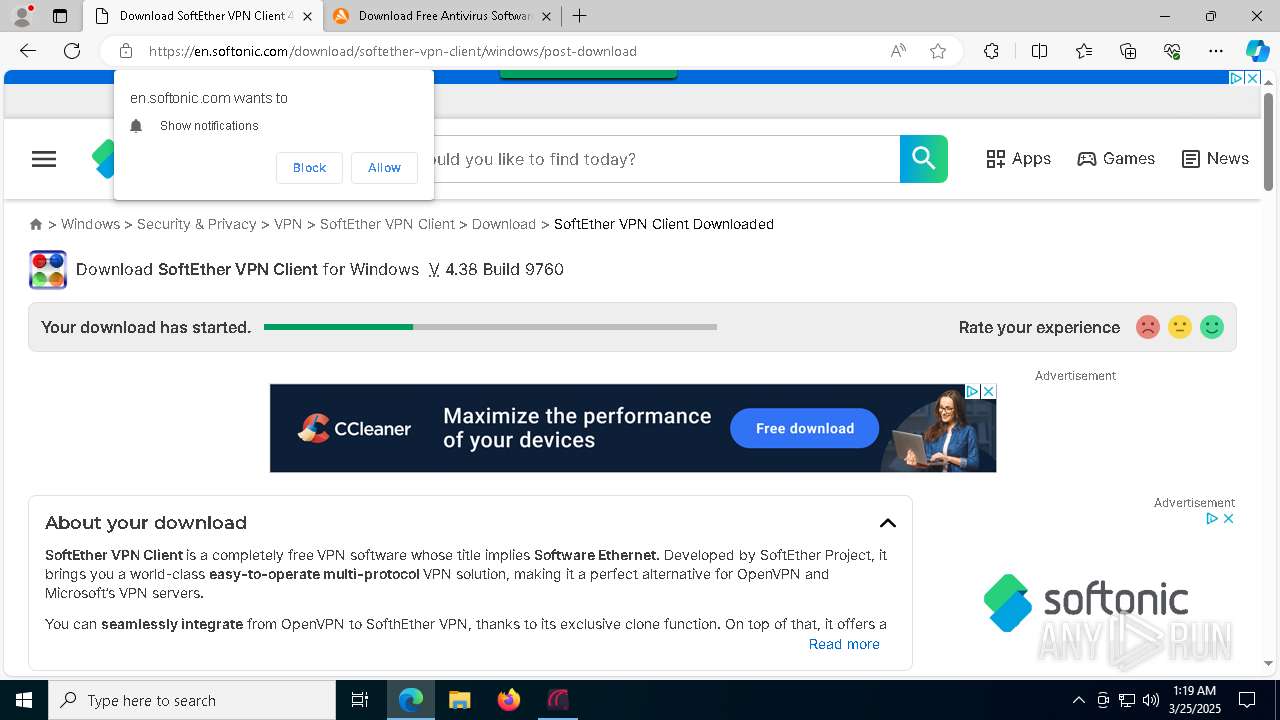Collapse the About your download section
The image size is (1280, 720).
[x=888, y=523]
